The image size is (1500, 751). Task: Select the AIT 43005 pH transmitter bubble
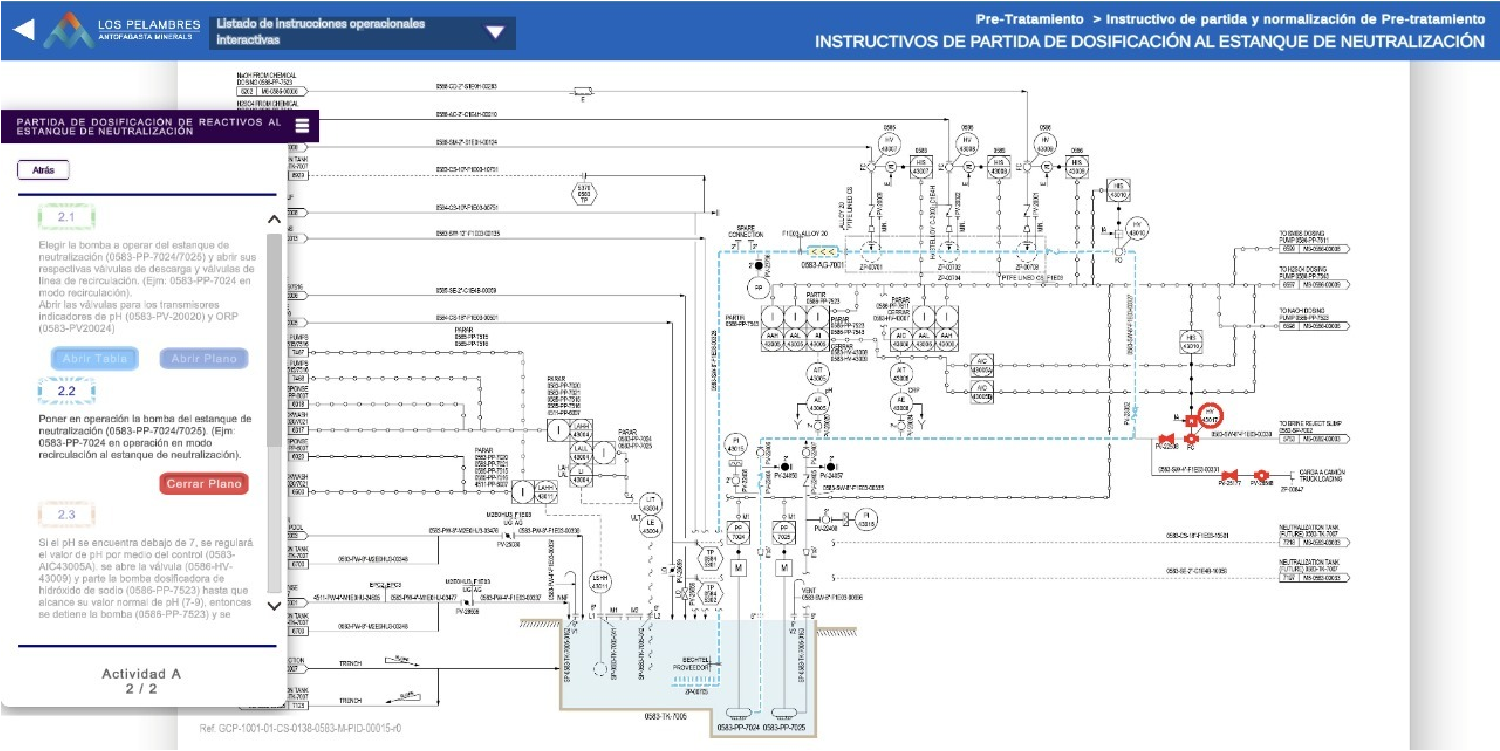817,374
